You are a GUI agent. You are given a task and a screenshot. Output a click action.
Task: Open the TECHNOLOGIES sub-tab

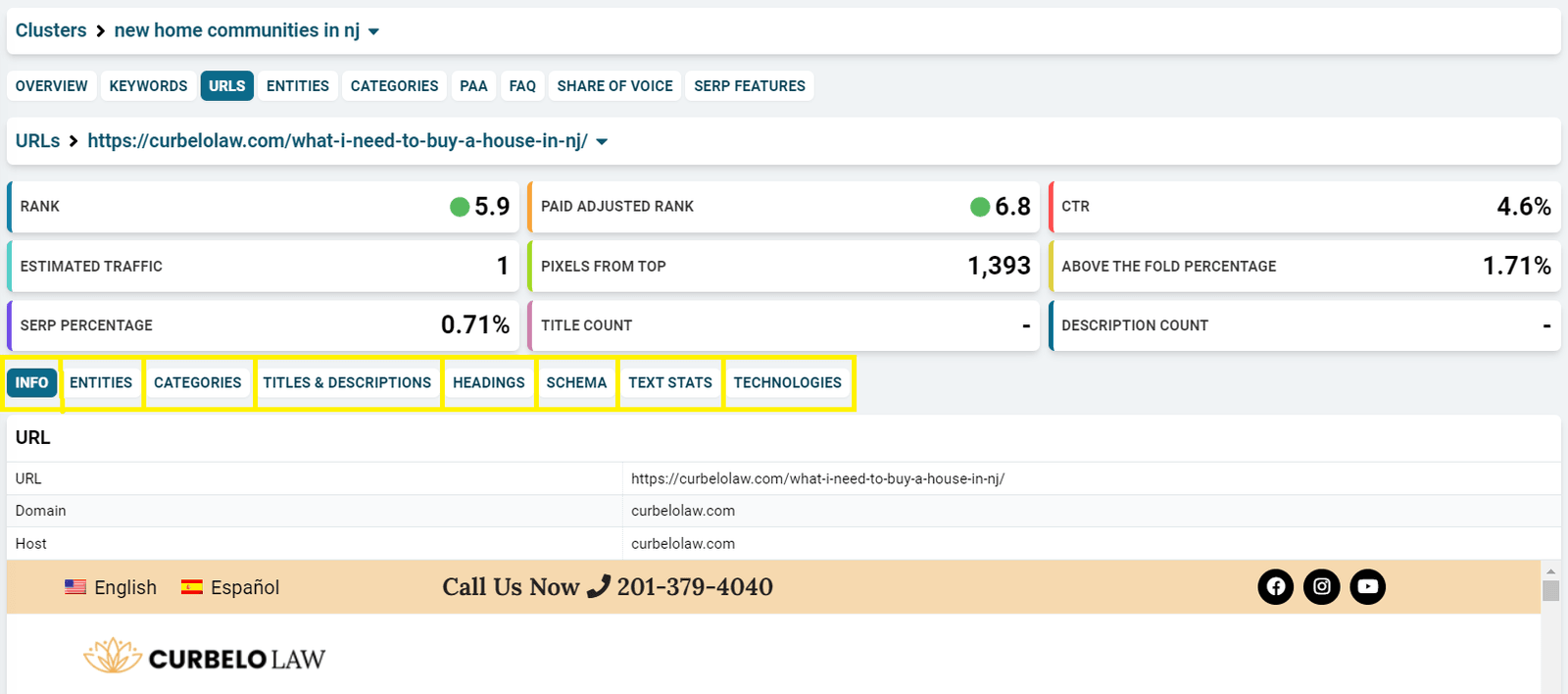[788, 382]
